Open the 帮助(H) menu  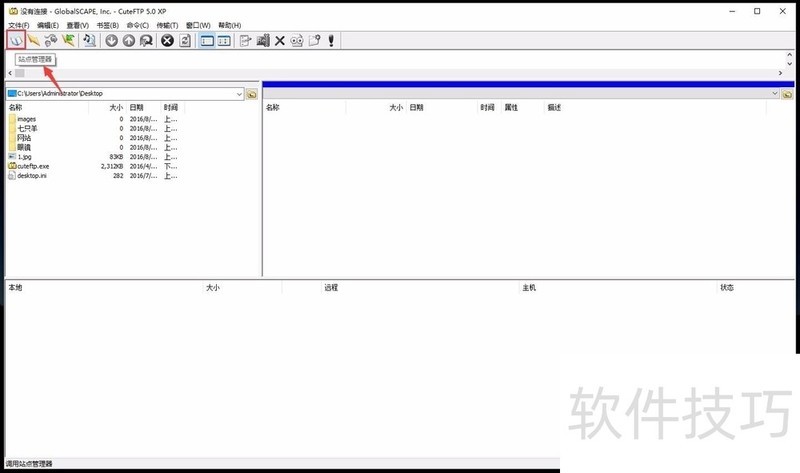[x=230, y=25]
